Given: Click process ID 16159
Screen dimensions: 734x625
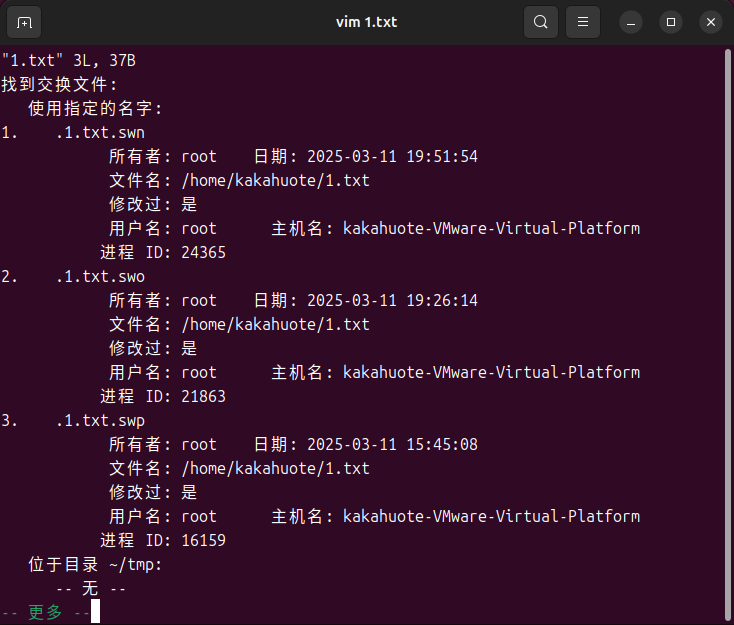Looking at the screenshot, I should (x=203, y=541).
